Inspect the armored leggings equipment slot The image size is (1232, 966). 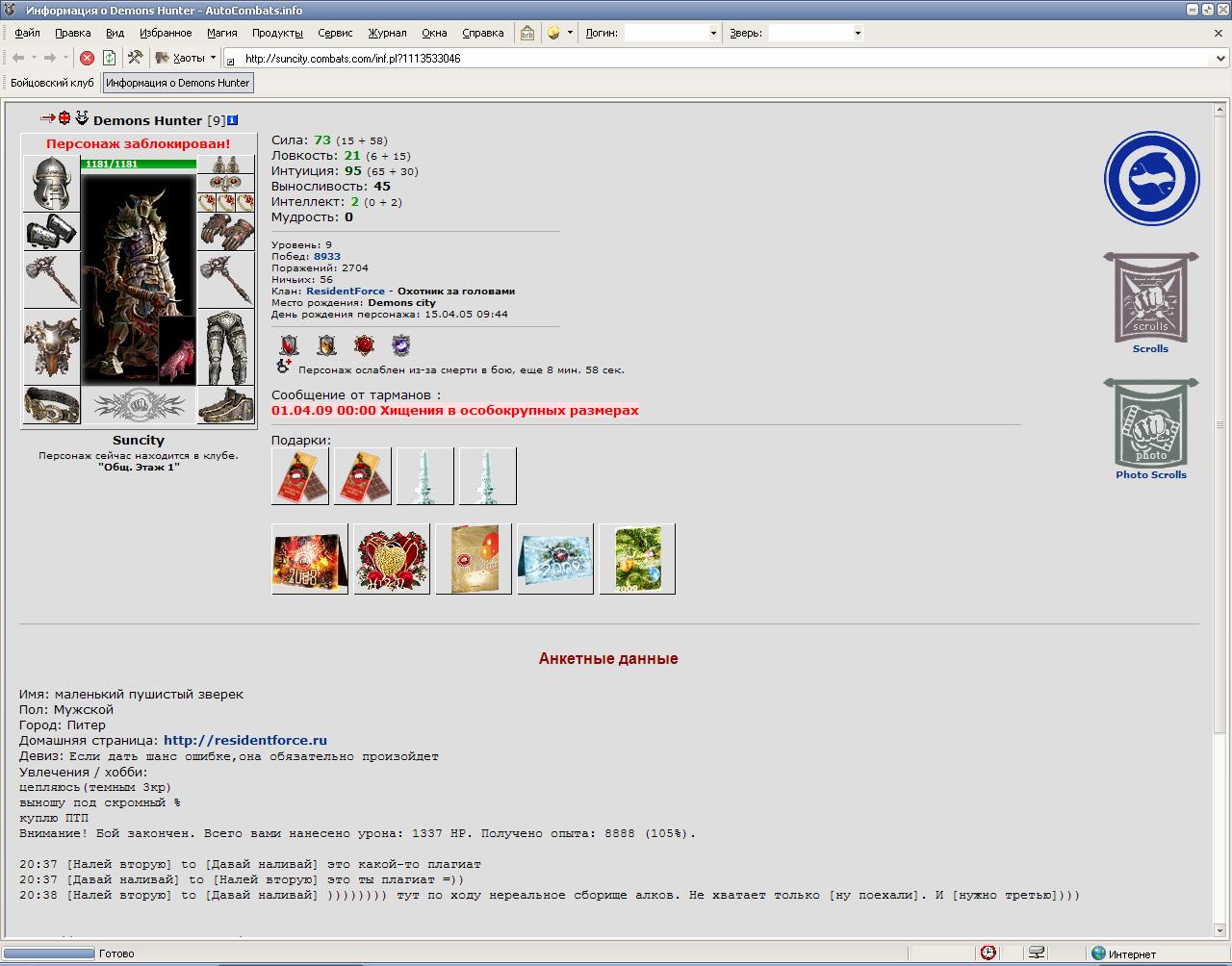click(226, 346)
